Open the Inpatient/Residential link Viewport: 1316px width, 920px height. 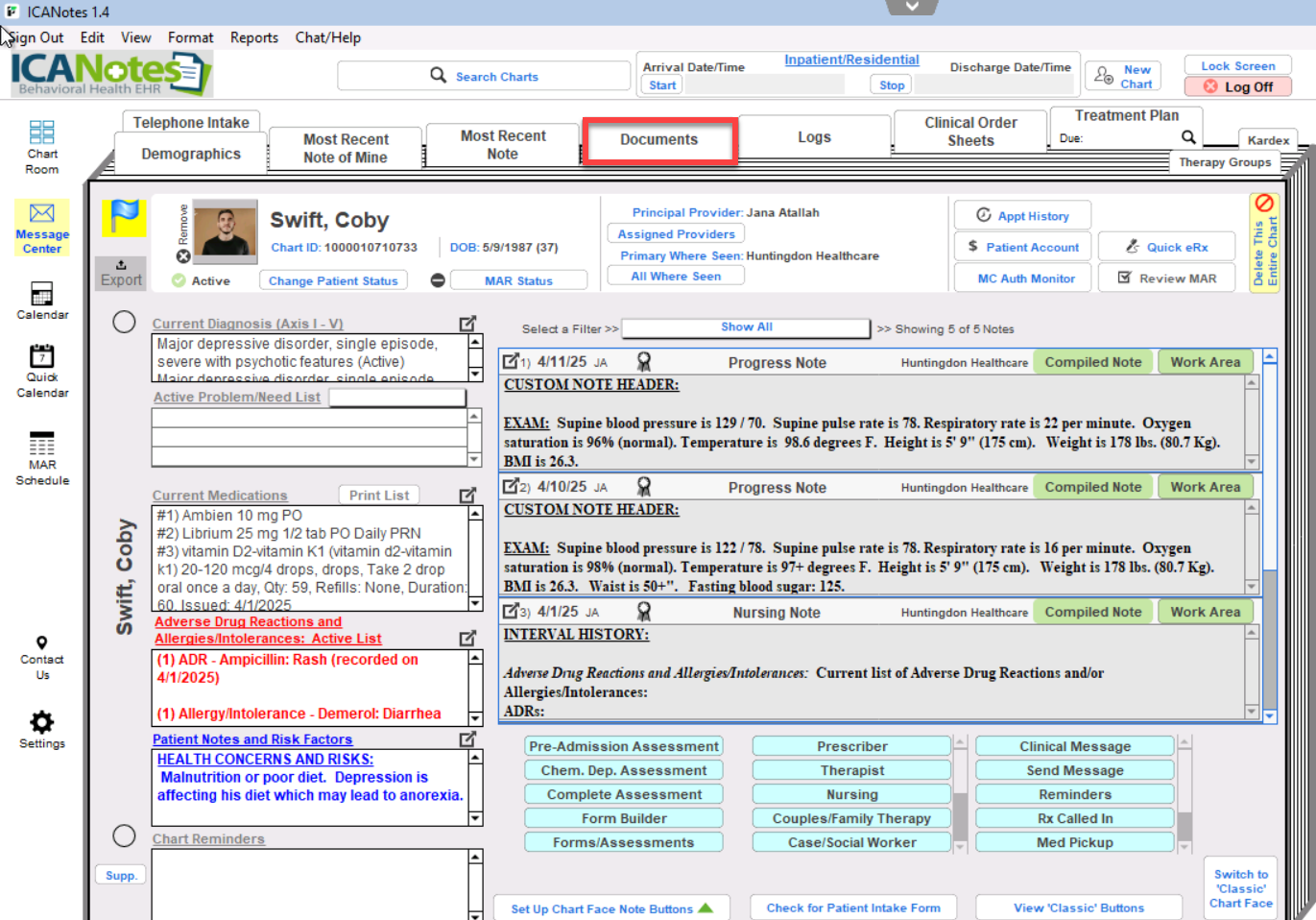(851, 60)
